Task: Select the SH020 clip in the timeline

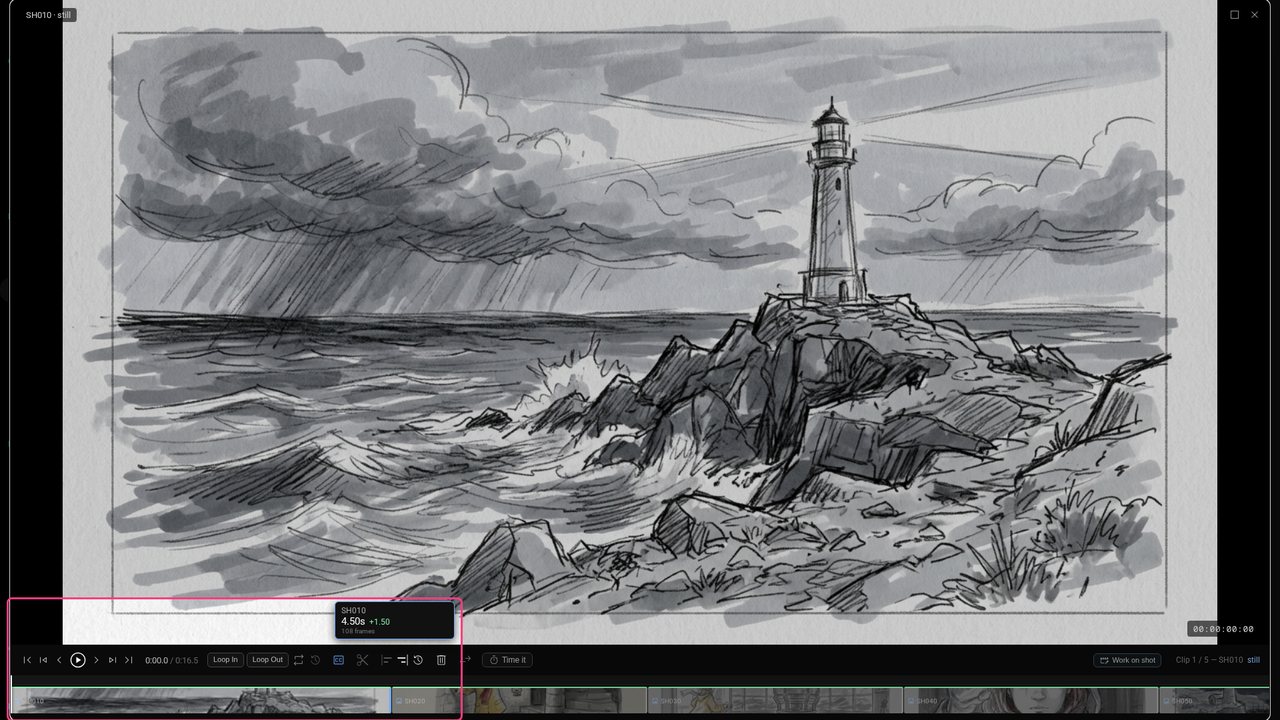Action: 519,701
